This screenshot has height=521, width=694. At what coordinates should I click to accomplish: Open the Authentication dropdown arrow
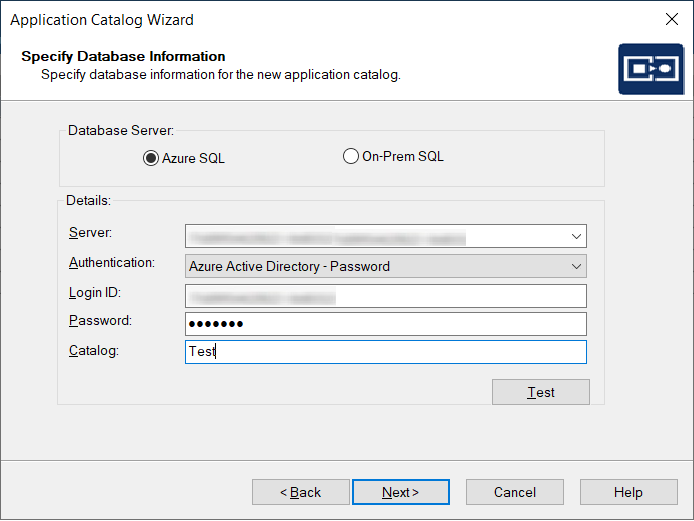pos(576,266)
